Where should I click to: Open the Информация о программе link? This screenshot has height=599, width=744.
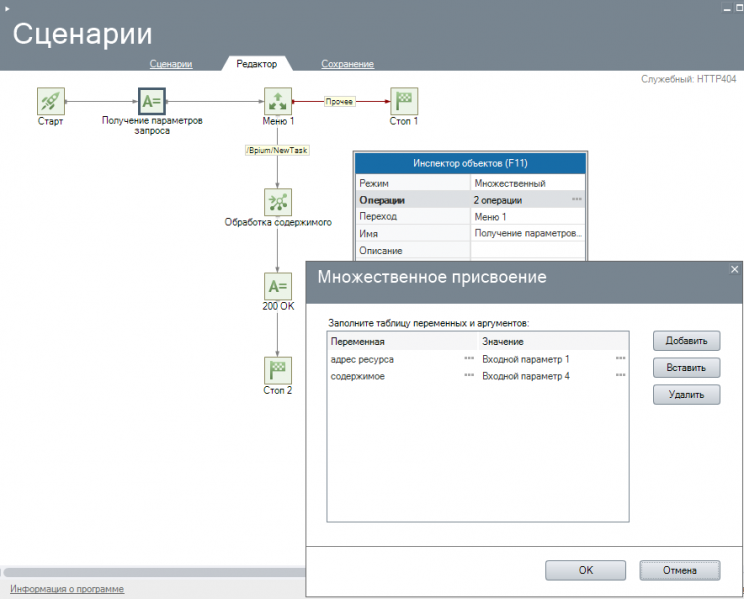(67, 589)
